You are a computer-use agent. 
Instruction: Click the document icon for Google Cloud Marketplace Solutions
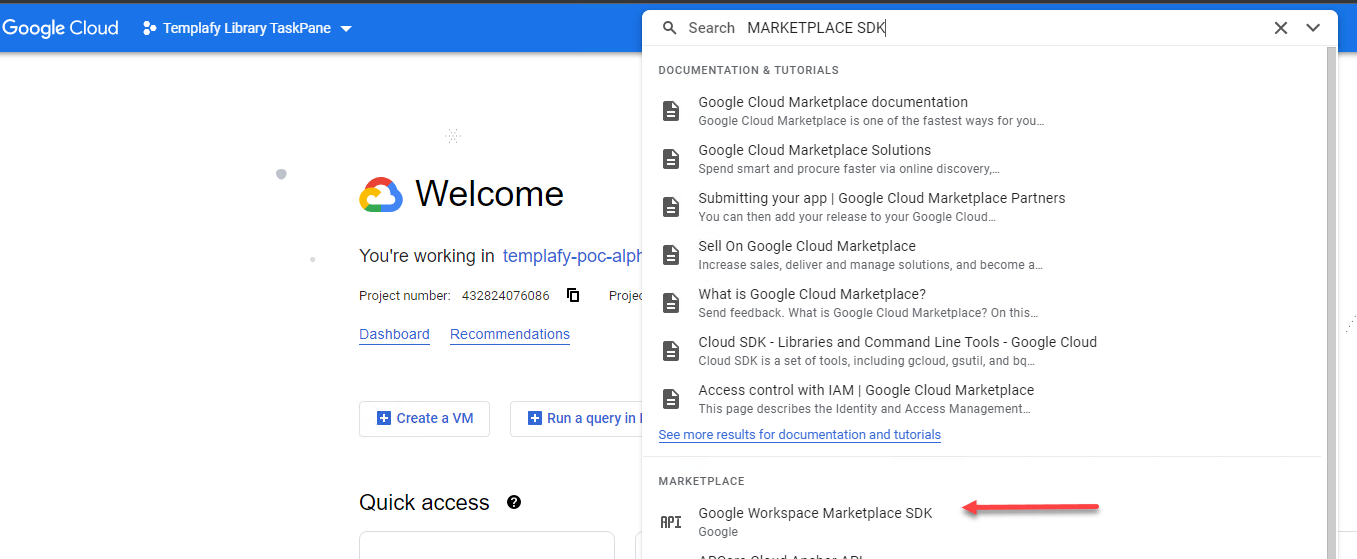coord(671,159)
